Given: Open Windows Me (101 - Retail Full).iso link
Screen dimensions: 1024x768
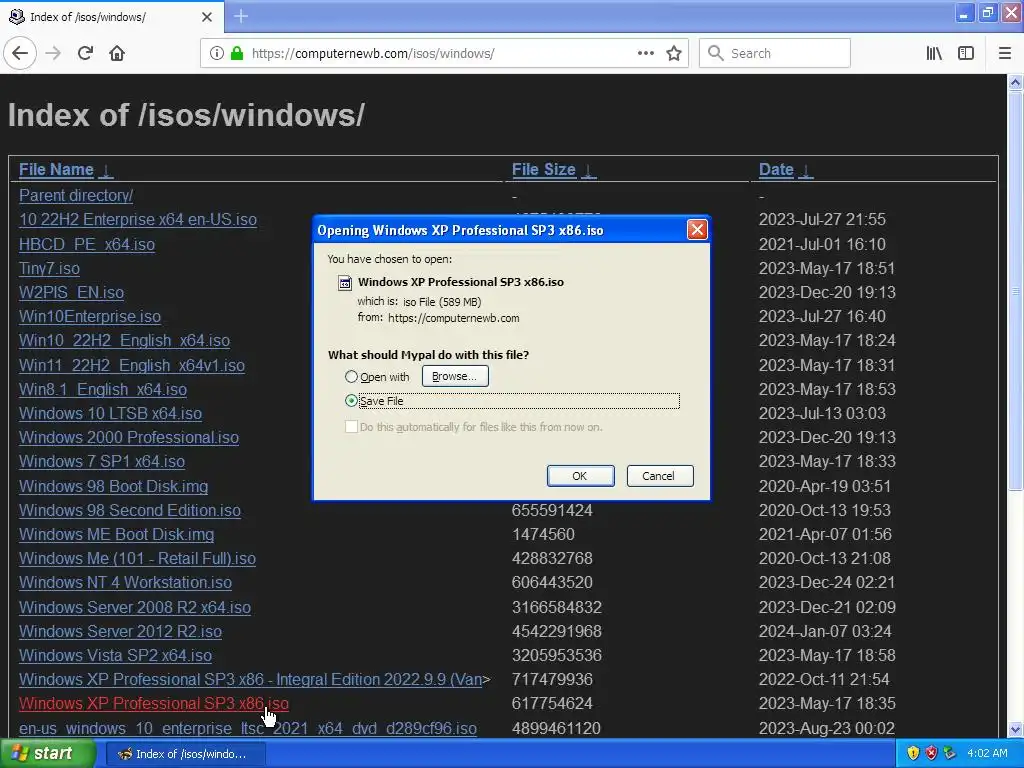Looking at the screenshot, I should [x=137, y=559].
